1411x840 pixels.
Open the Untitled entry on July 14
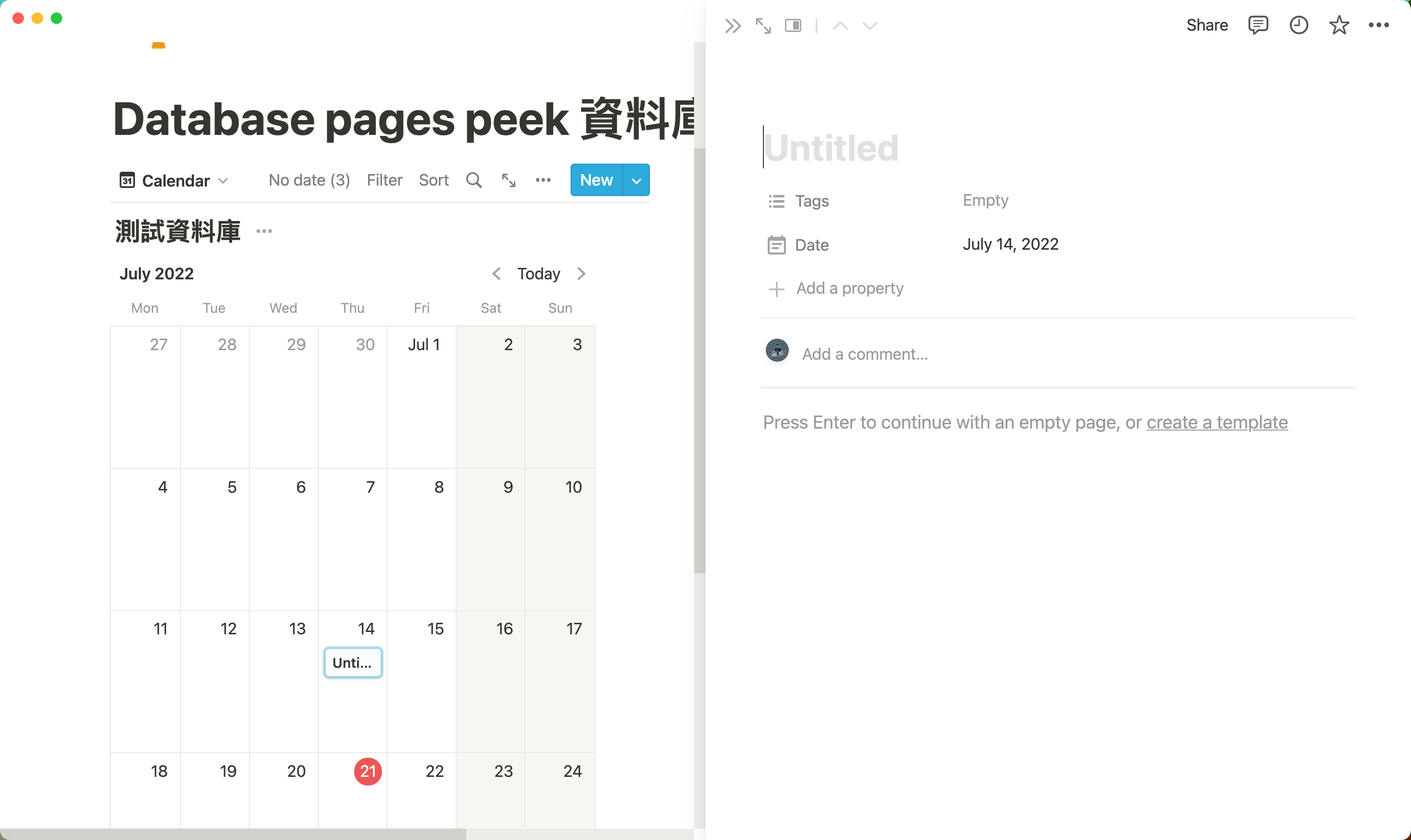coord(353,663)
